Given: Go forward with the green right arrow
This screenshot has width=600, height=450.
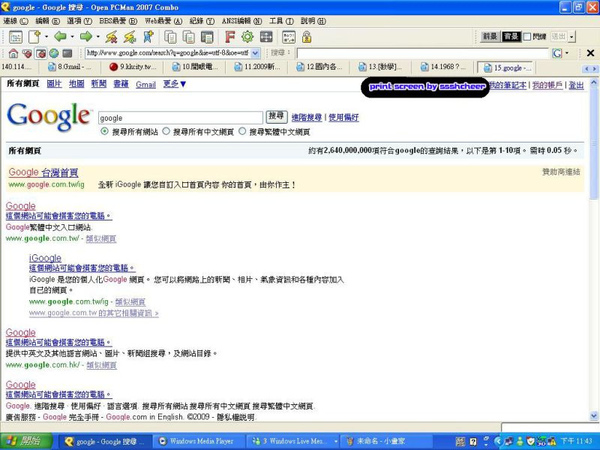Looking at the screenshot, I should [x=86, y=37].
